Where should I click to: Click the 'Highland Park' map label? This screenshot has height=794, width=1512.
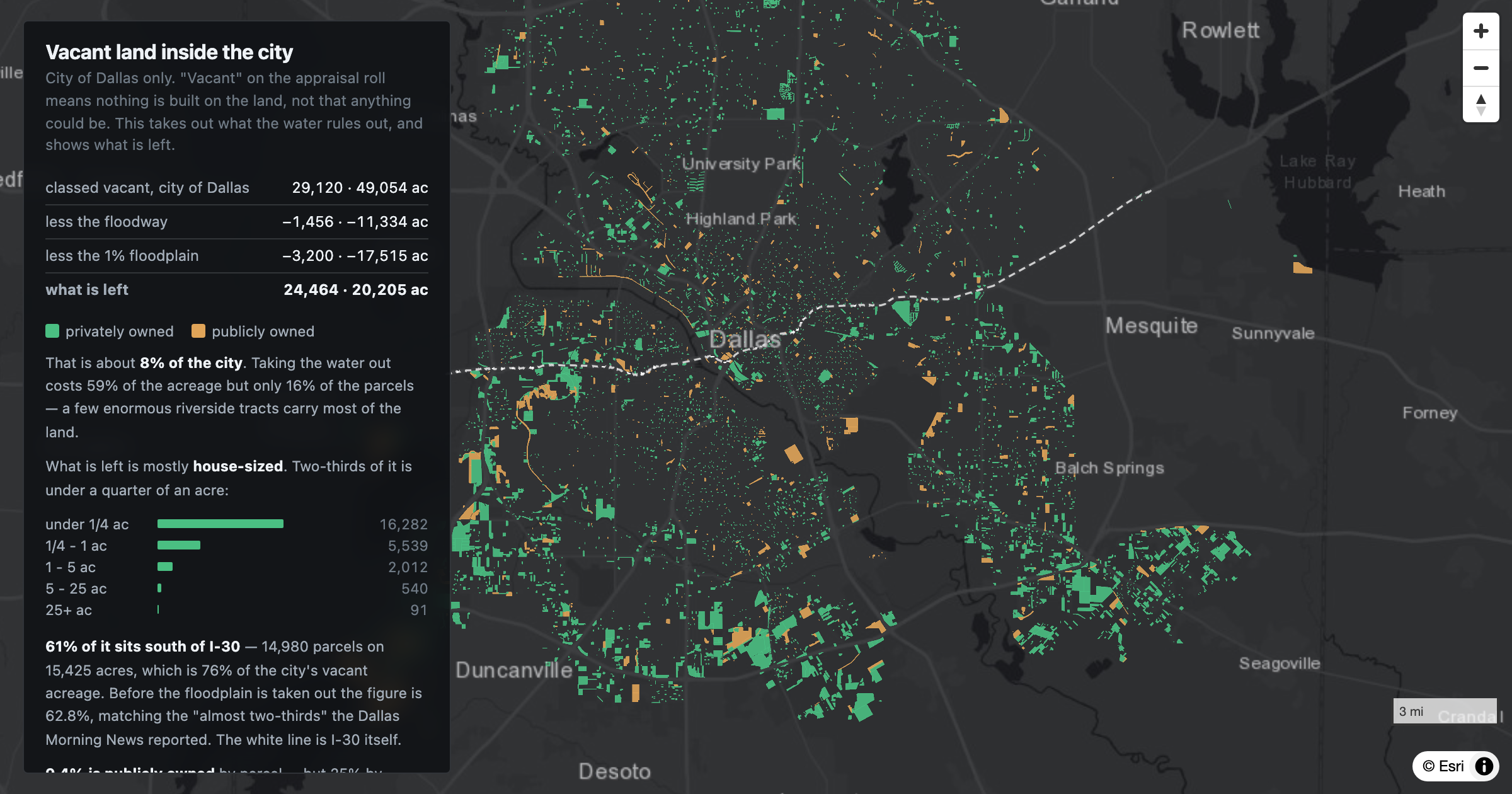click(742, 219)
